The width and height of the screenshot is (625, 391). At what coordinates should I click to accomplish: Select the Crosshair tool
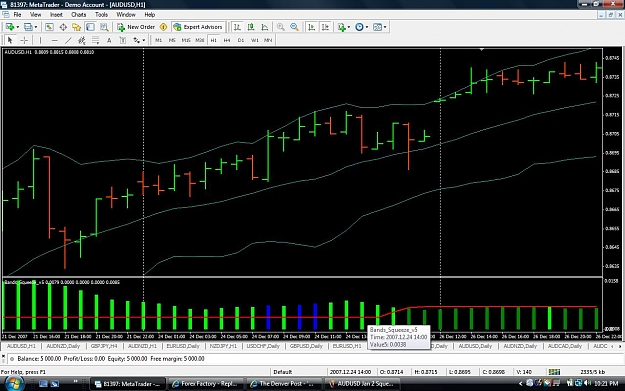[24, 40]
